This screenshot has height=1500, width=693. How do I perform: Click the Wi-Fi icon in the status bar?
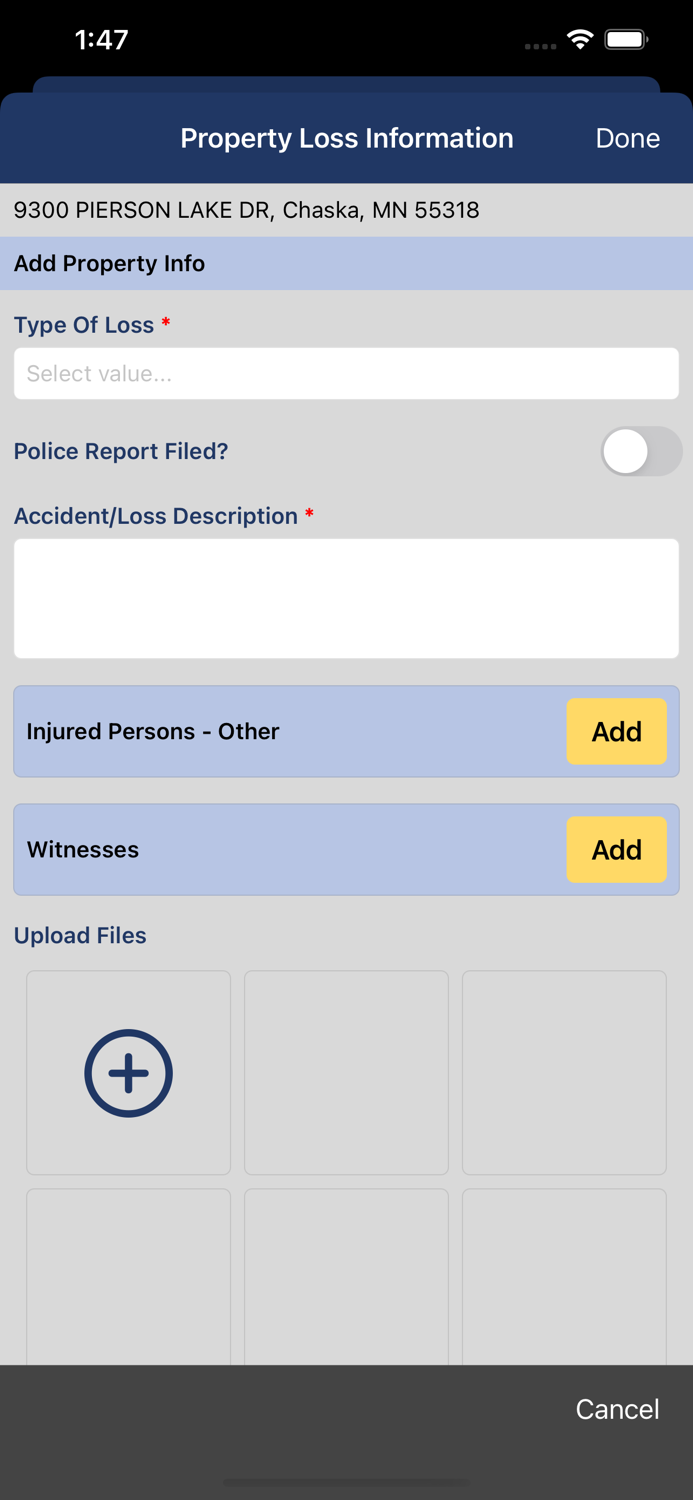581,40
